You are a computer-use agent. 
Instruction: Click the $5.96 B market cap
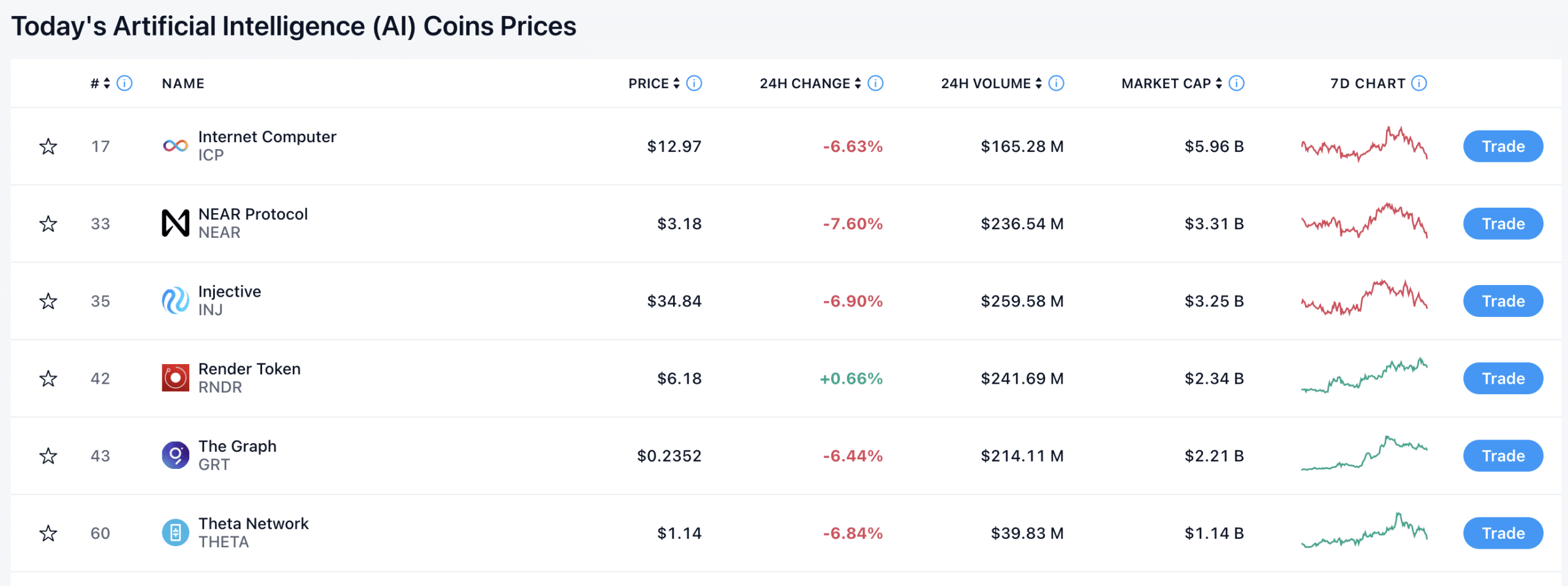pyautogui.click(x=1214, y=146)
